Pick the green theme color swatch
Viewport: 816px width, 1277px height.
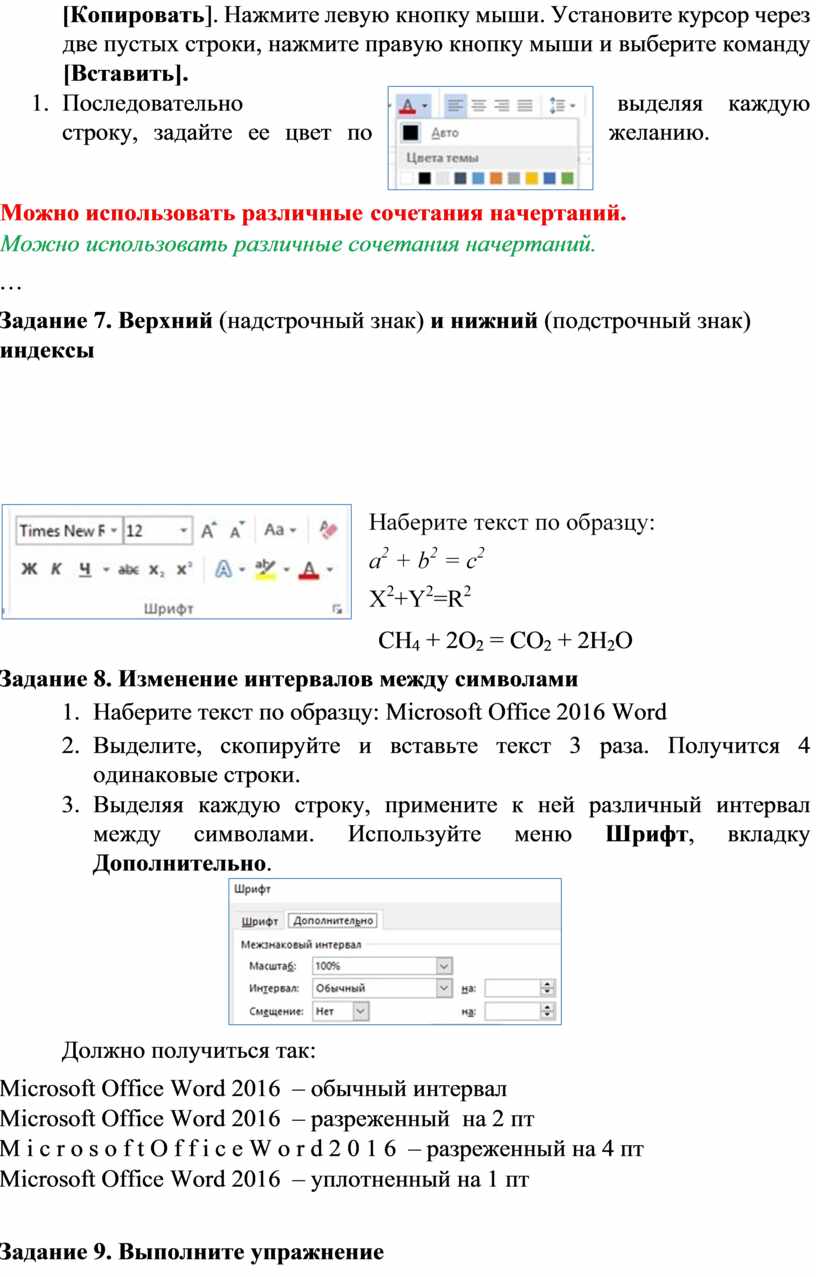tap(568, 179)
